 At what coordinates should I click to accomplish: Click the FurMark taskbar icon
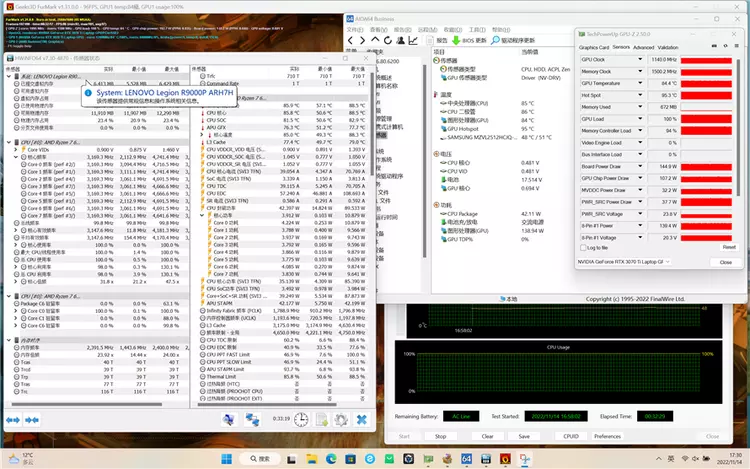[505, 459]
